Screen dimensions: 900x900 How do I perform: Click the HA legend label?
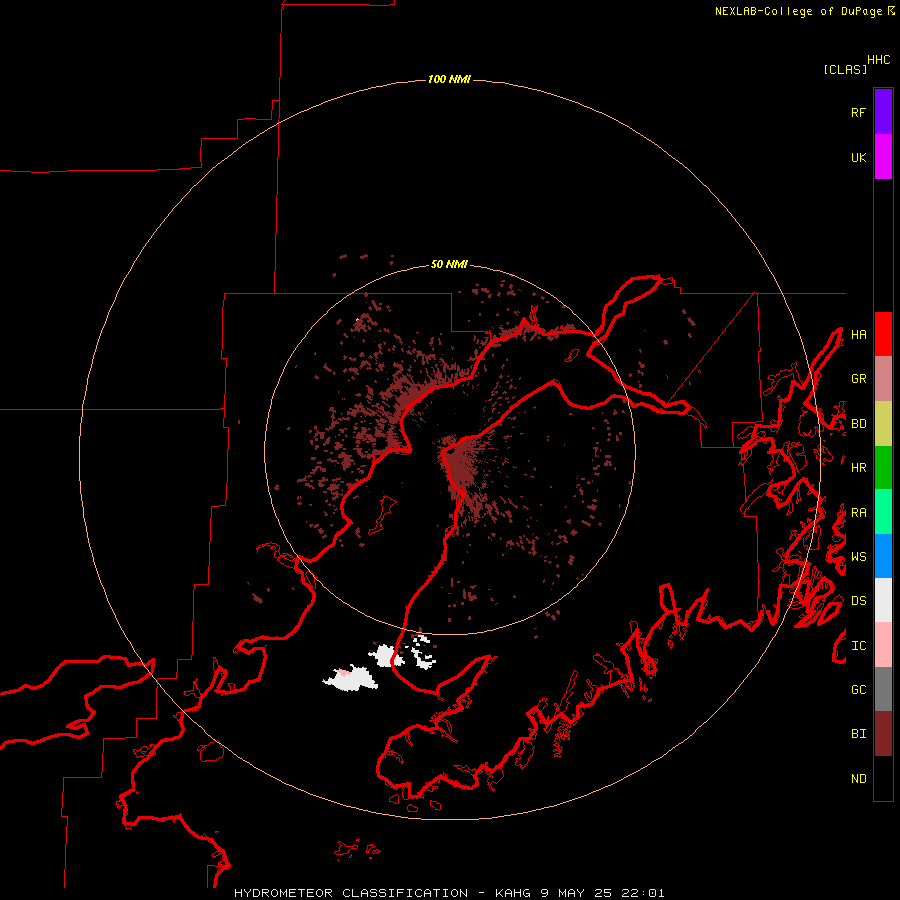[858, 334]
